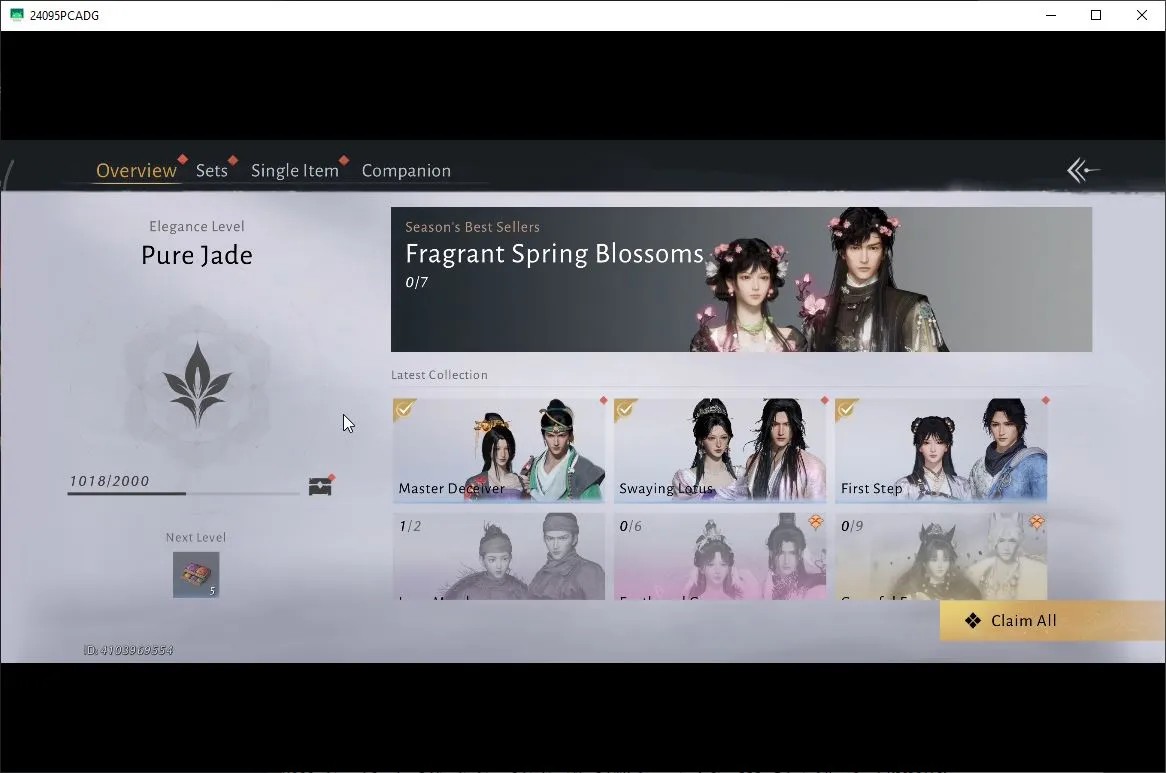Viewport: 1166px width, 773px height.
Task: Click the orange badge on 0/9 card
Action: (1037, 523)
